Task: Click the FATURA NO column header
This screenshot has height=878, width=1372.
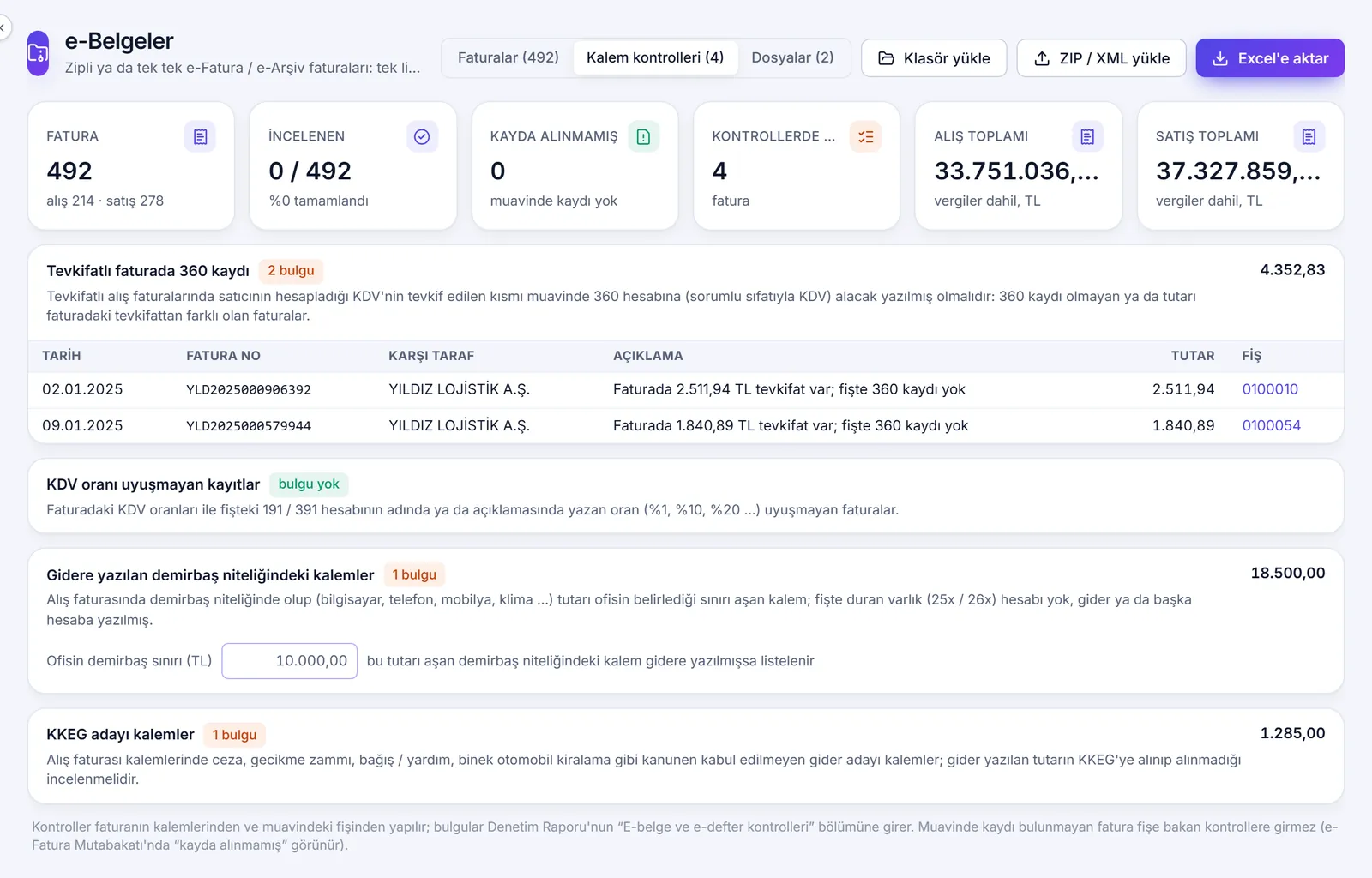Action: click(223, 356)
